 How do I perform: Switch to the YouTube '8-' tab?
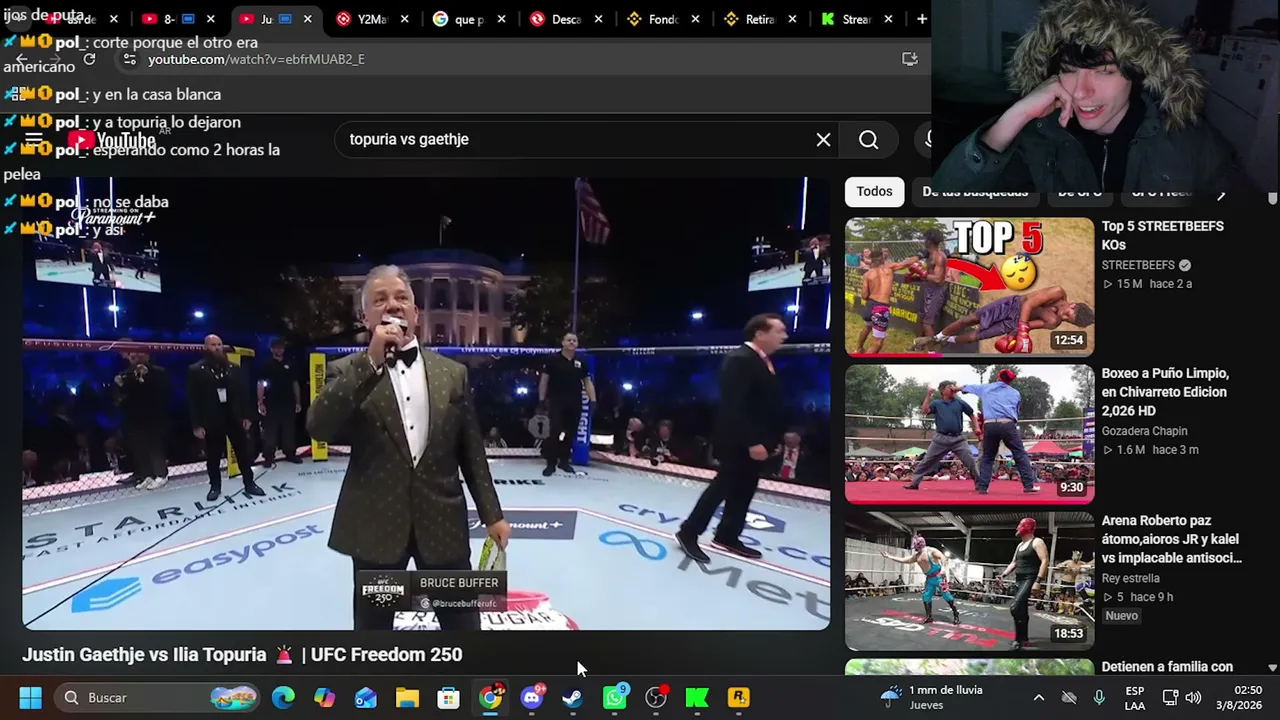pyautogui.click(x=178, y=19)
